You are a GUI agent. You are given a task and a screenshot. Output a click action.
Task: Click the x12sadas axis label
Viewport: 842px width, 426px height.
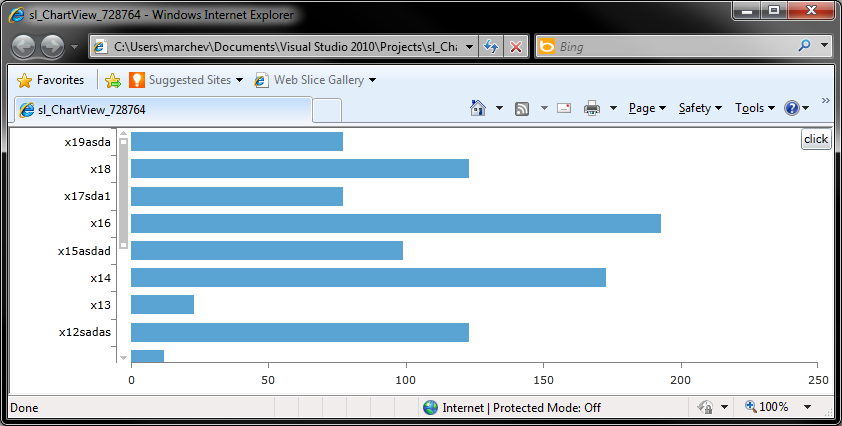pyautogui.click(x=85, y=332)
